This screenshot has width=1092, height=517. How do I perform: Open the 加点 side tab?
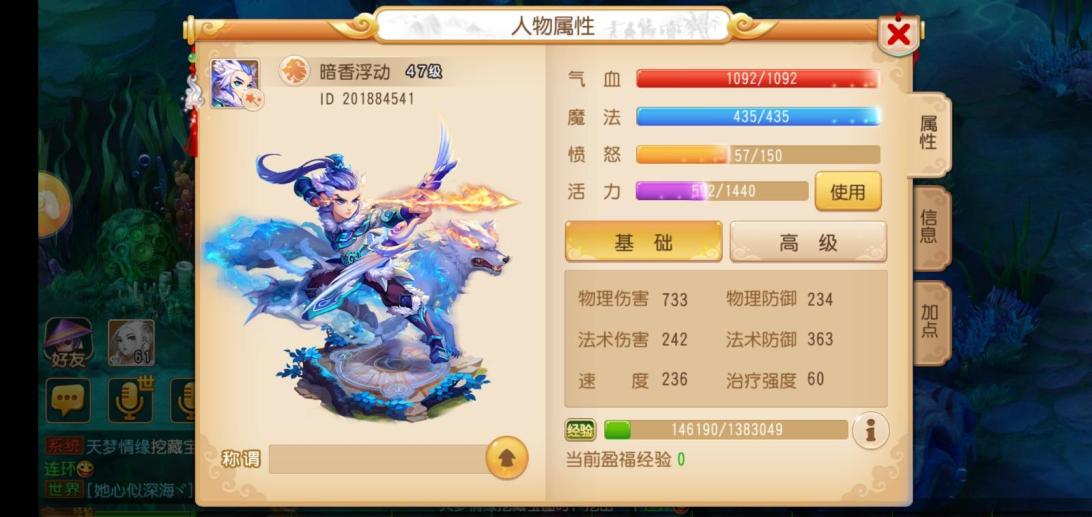coord(930,322)
